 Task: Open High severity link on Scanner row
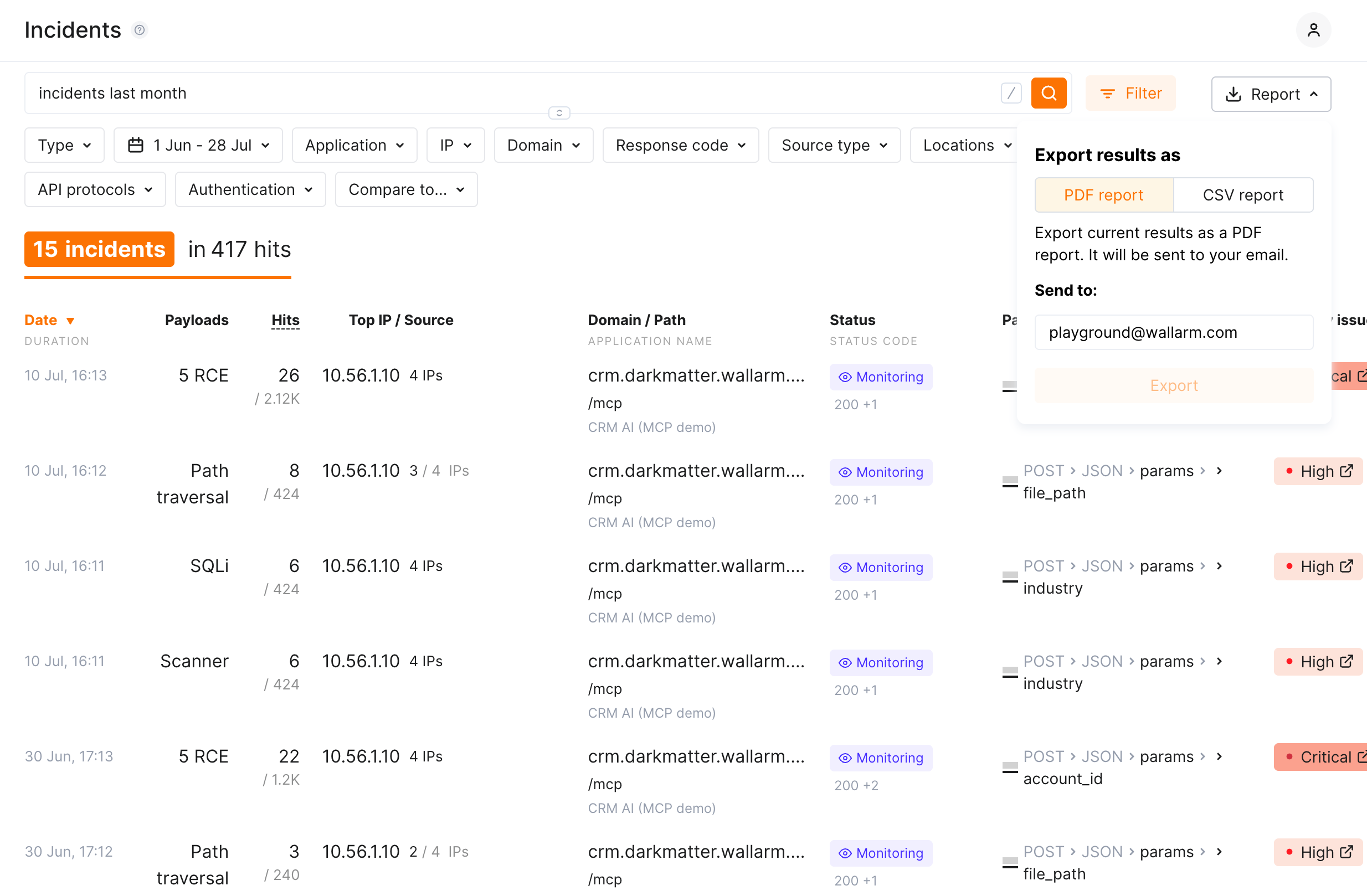(1318, 662)
